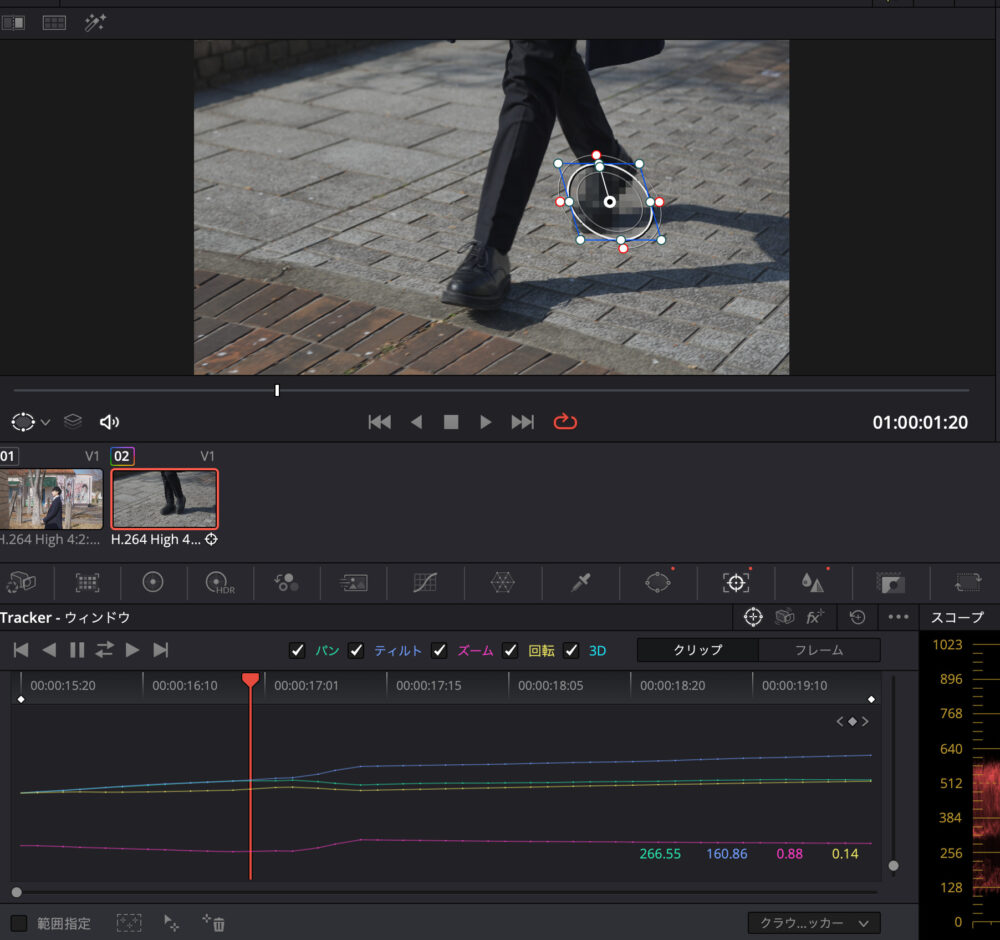This screenshot has height=940, width=1000.
Task: Open the クラウドトラッカー dropdown
Action: tap(814, 923)
